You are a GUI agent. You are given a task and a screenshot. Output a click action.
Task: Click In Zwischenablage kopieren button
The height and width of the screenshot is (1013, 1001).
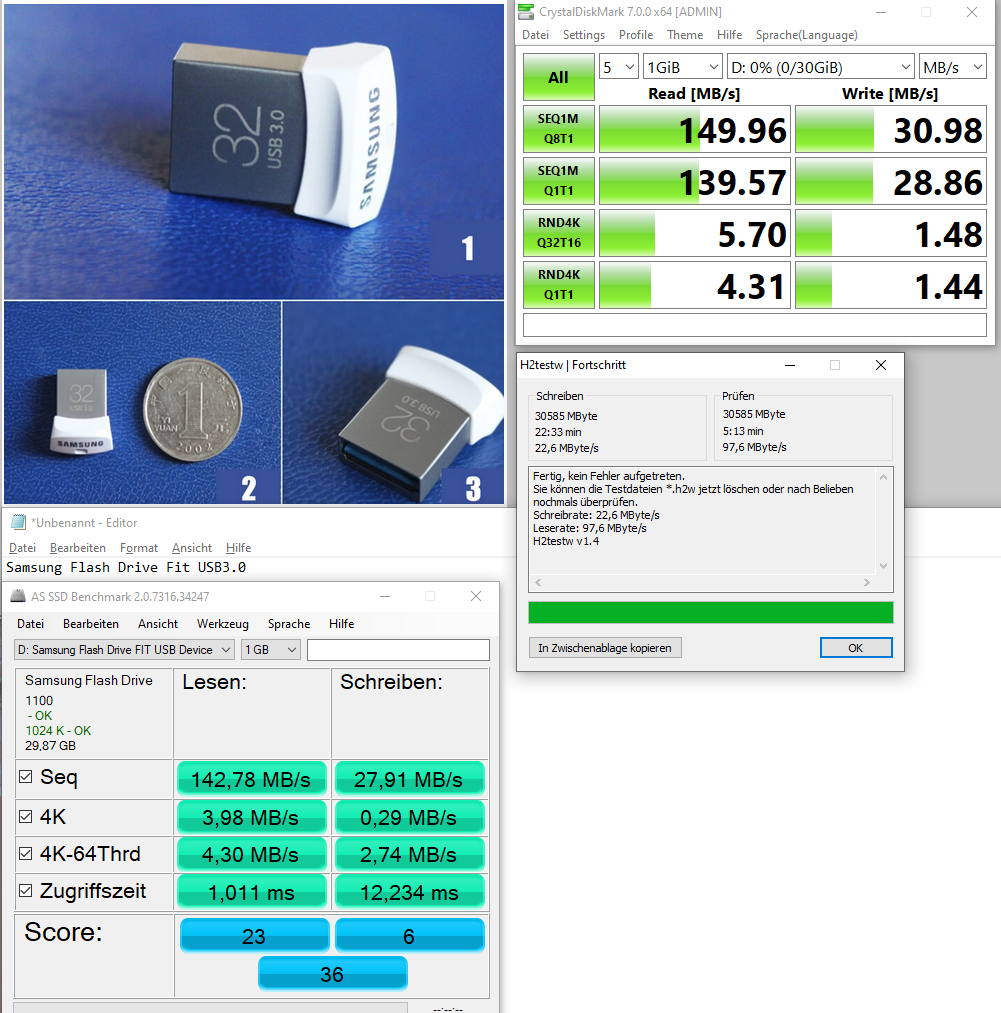[x=605, y=648]
